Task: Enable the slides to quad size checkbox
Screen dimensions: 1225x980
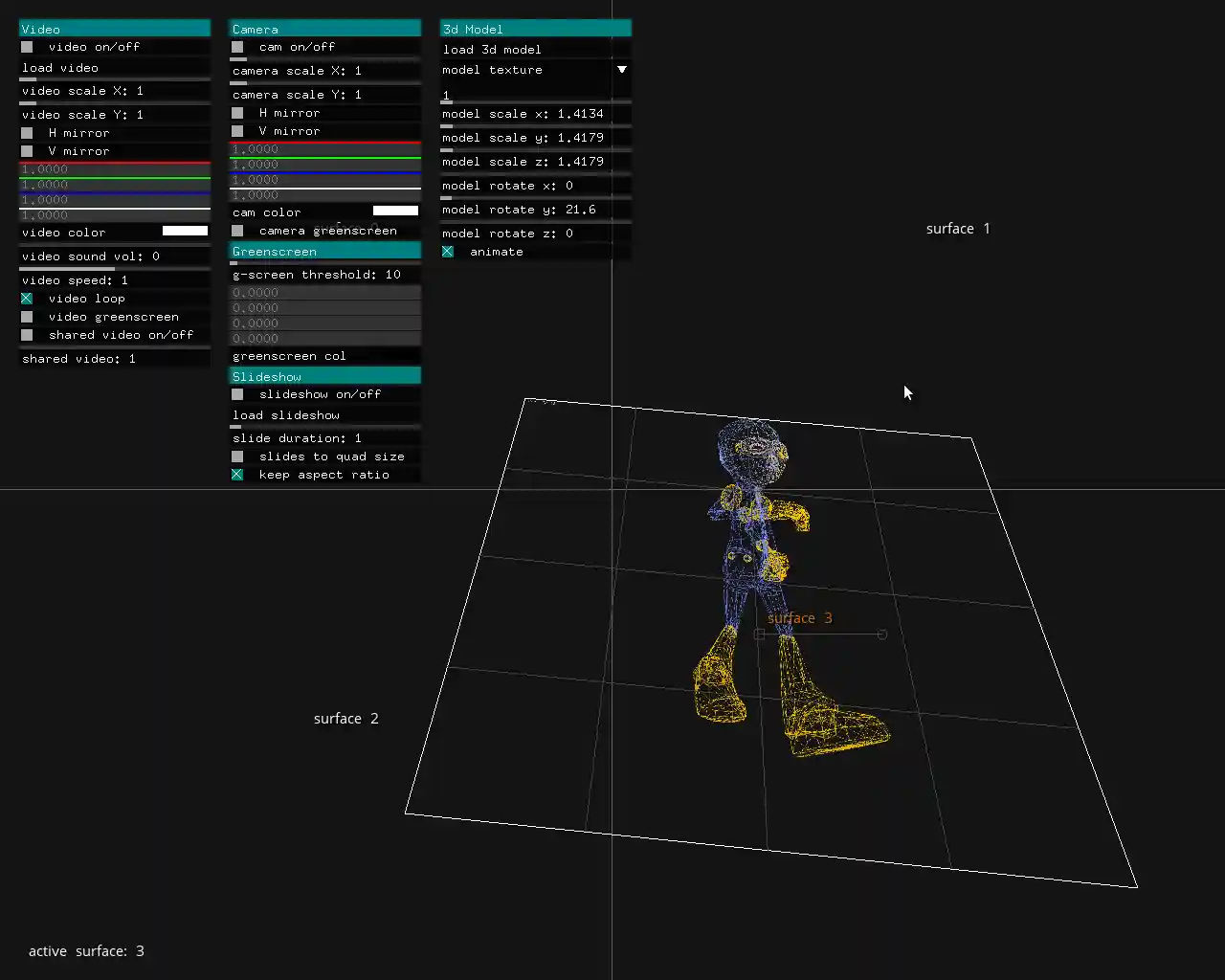Action: click(x=237, y=457)
